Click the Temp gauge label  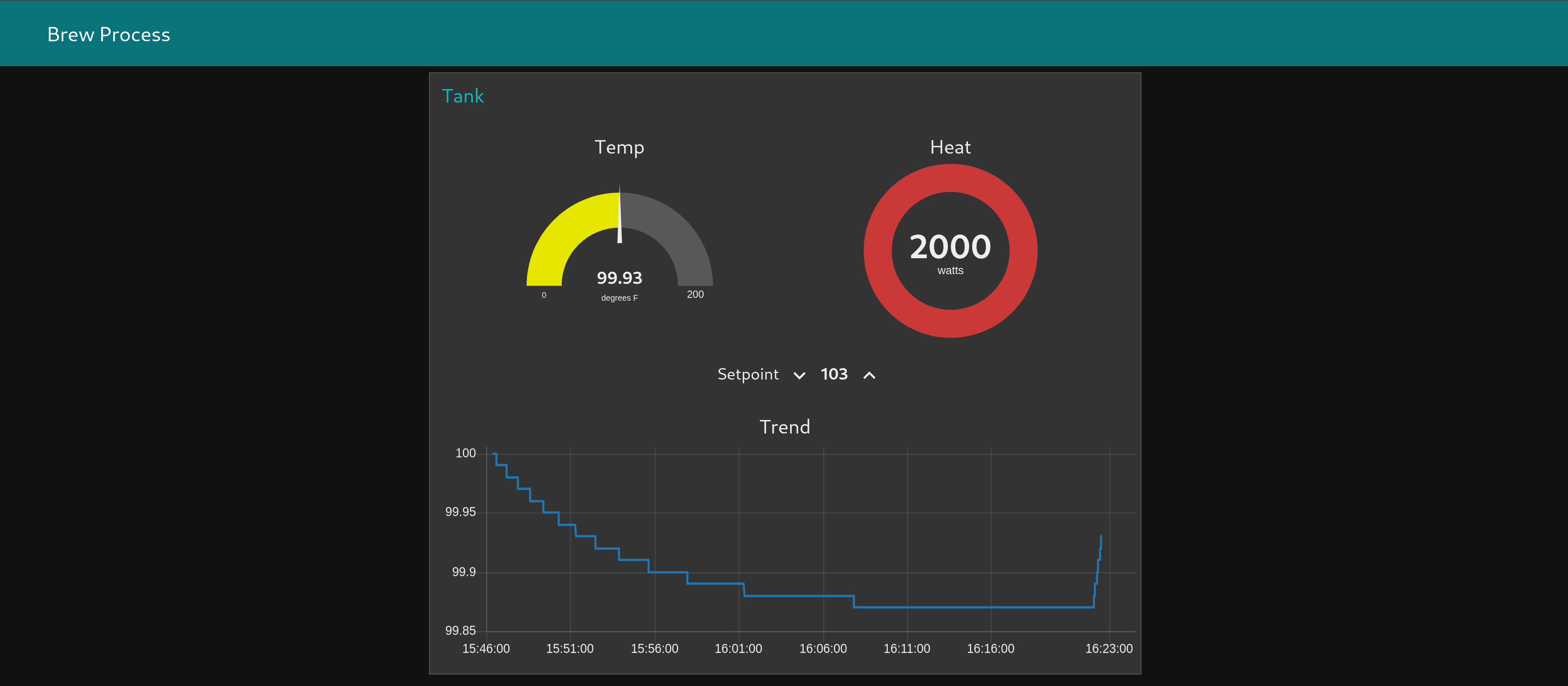coord(619,147)
